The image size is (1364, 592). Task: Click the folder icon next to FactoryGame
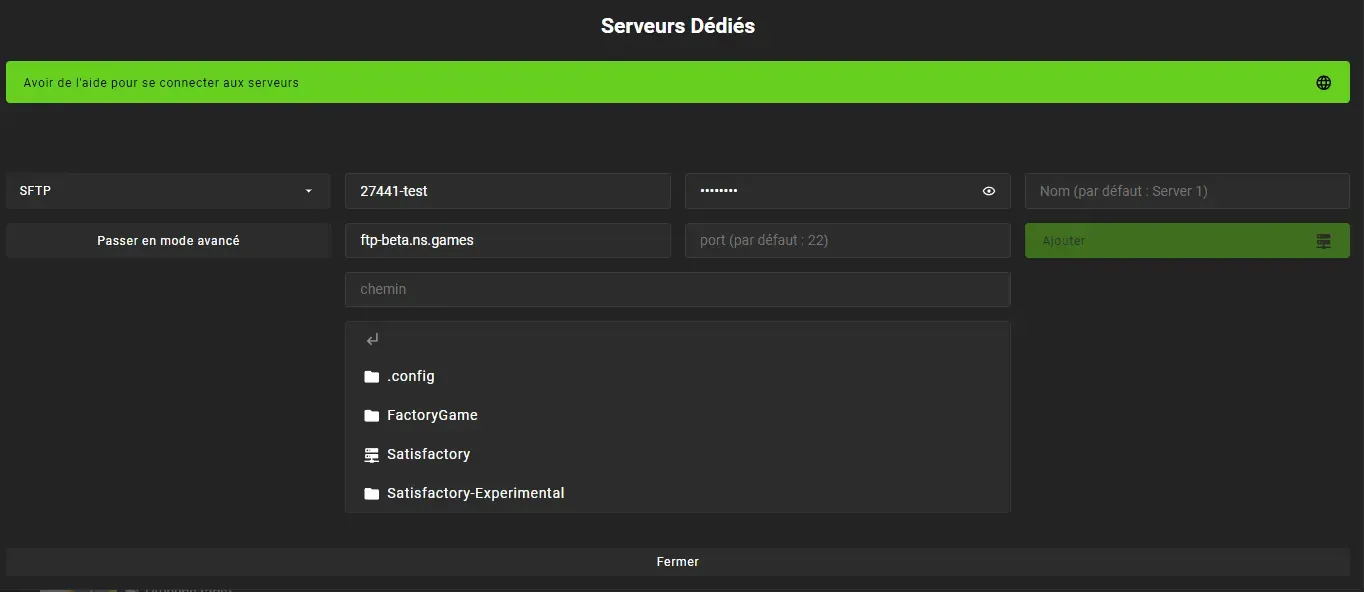tap(372, 415)
